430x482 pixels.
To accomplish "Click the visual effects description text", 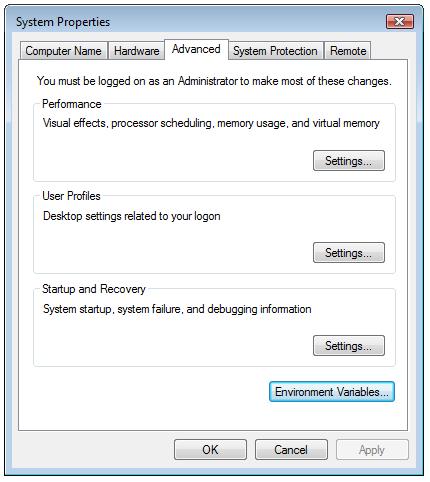I will (211, 123).
